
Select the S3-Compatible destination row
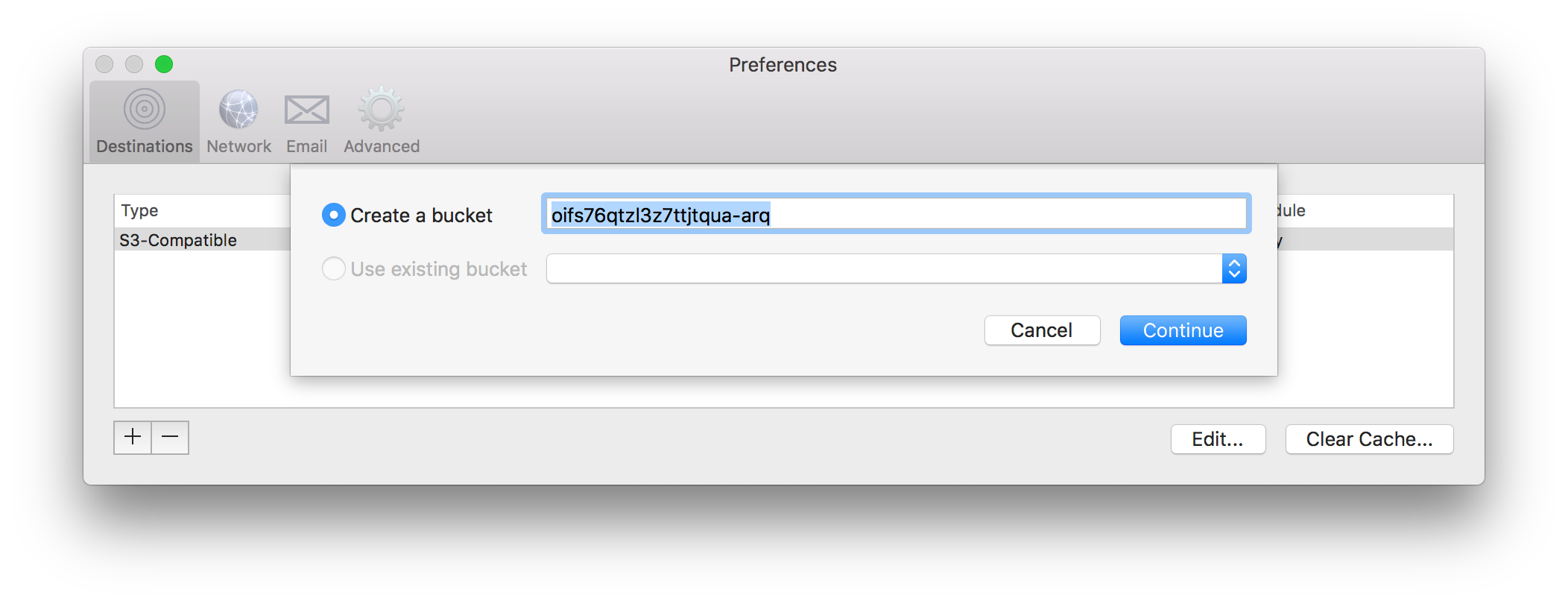[202, 239]
